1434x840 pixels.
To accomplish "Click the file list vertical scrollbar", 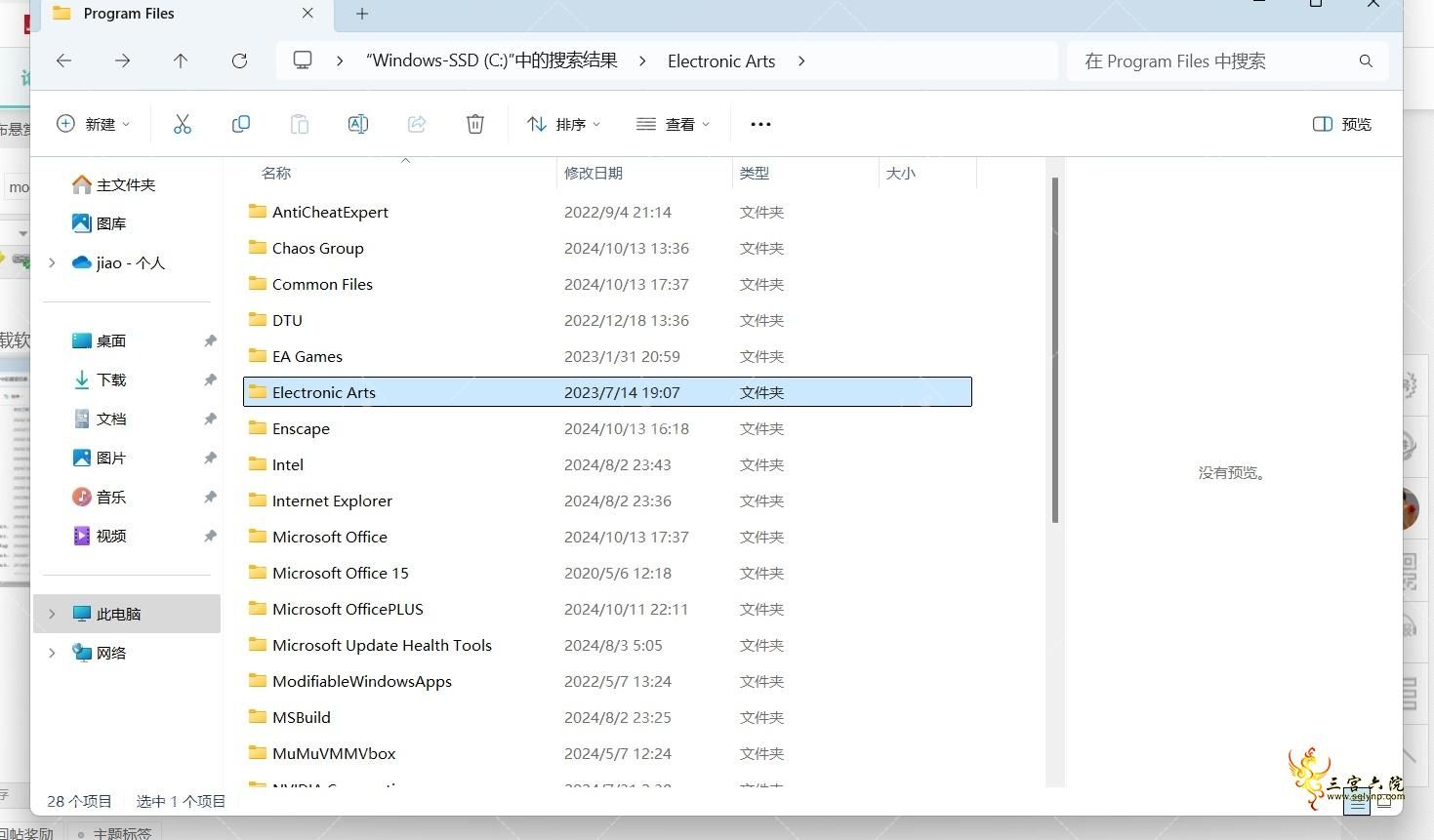I will point(1055,349).
